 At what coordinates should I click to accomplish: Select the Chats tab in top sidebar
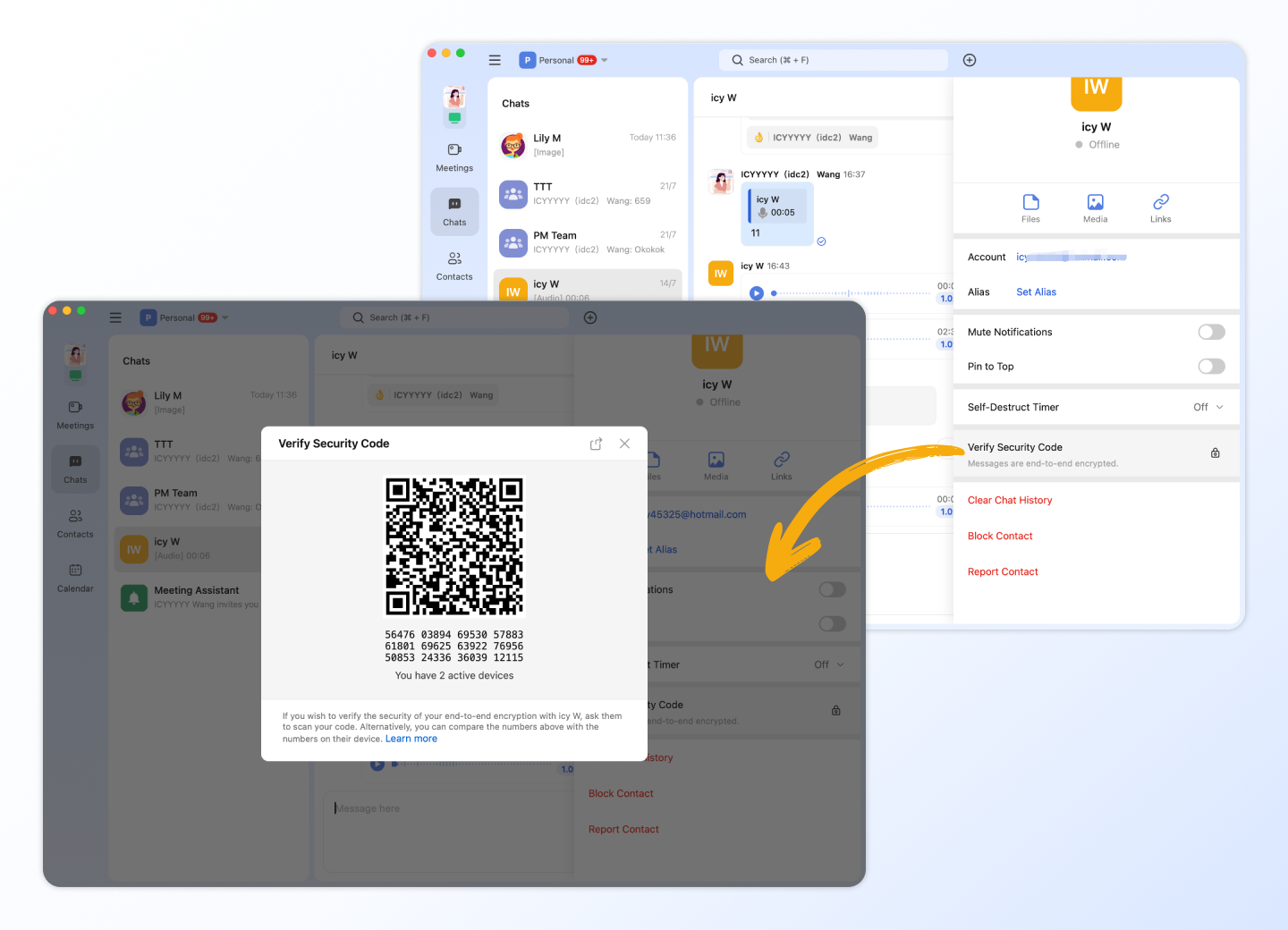pos(454,211)
